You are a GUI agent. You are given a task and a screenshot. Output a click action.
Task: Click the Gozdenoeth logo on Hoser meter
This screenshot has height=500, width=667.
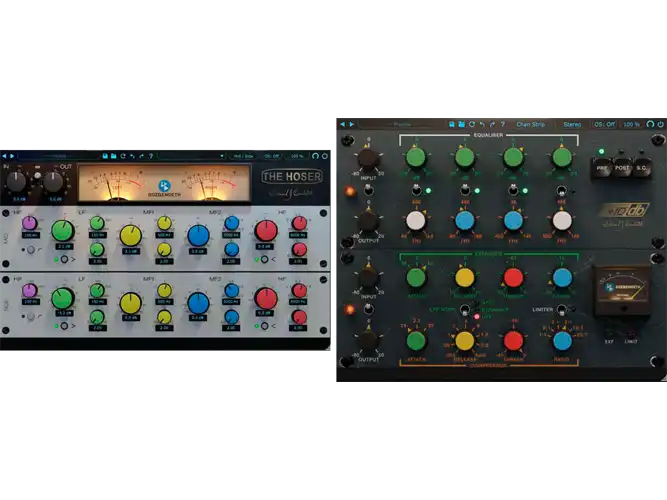tap(164, 188)
